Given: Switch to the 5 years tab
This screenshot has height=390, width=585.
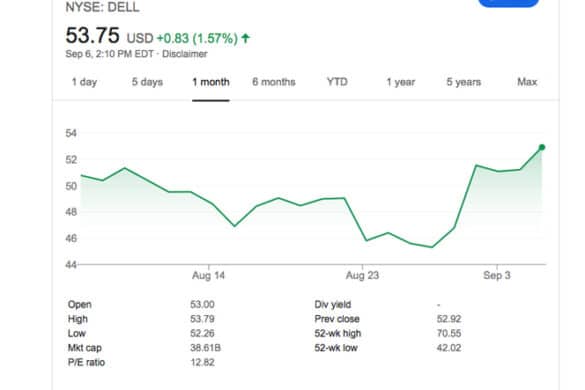Looking at the screenshot, I should pos(464,82).
